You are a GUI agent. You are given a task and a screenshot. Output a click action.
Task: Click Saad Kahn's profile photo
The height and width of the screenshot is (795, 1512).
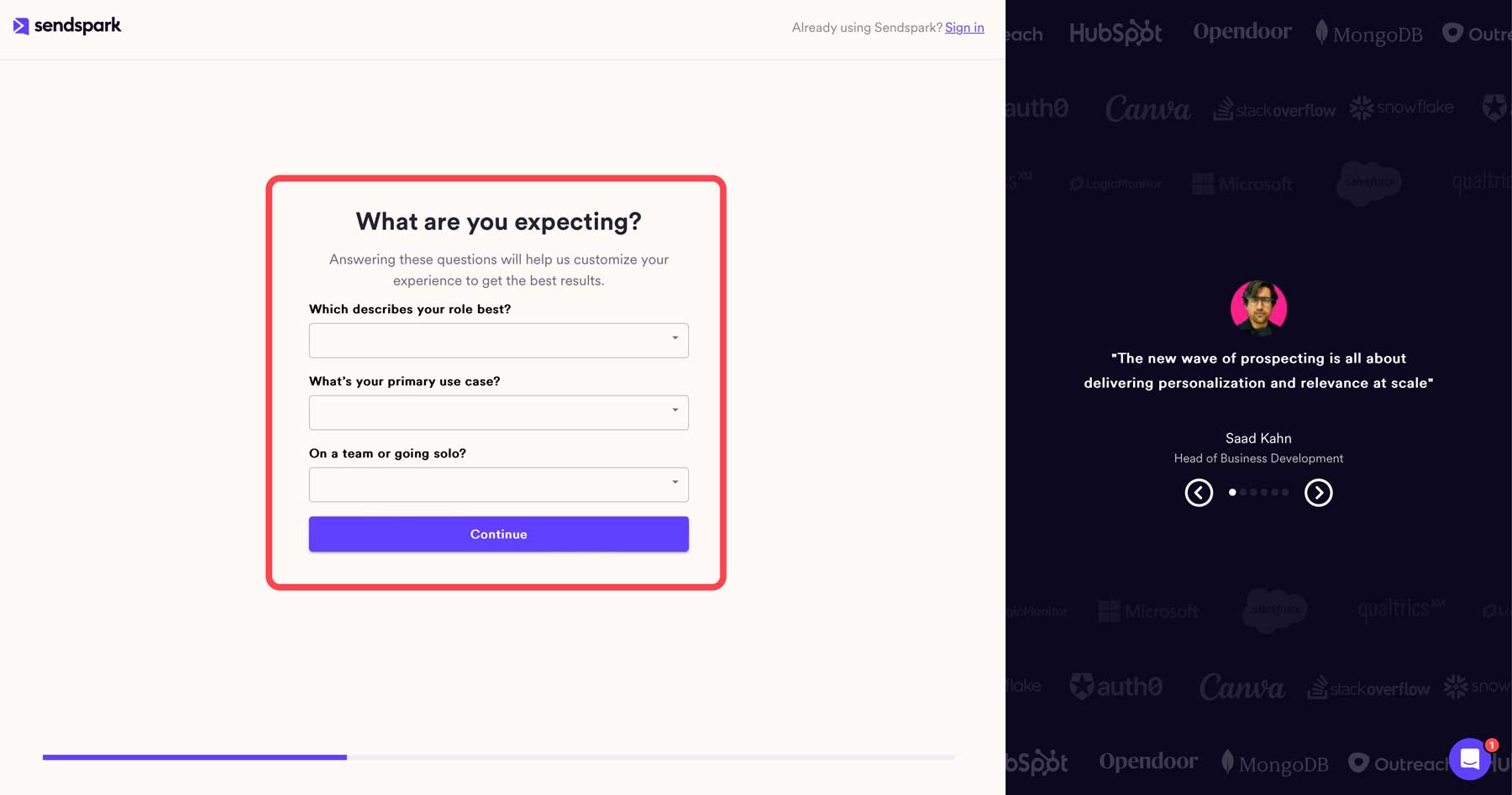pyautogui.click(x=1257, y=308)
